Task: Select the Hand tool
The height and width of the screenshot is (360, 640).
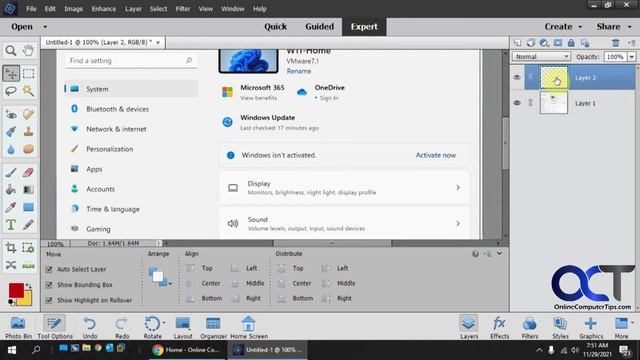Action: tap(28, 50)
